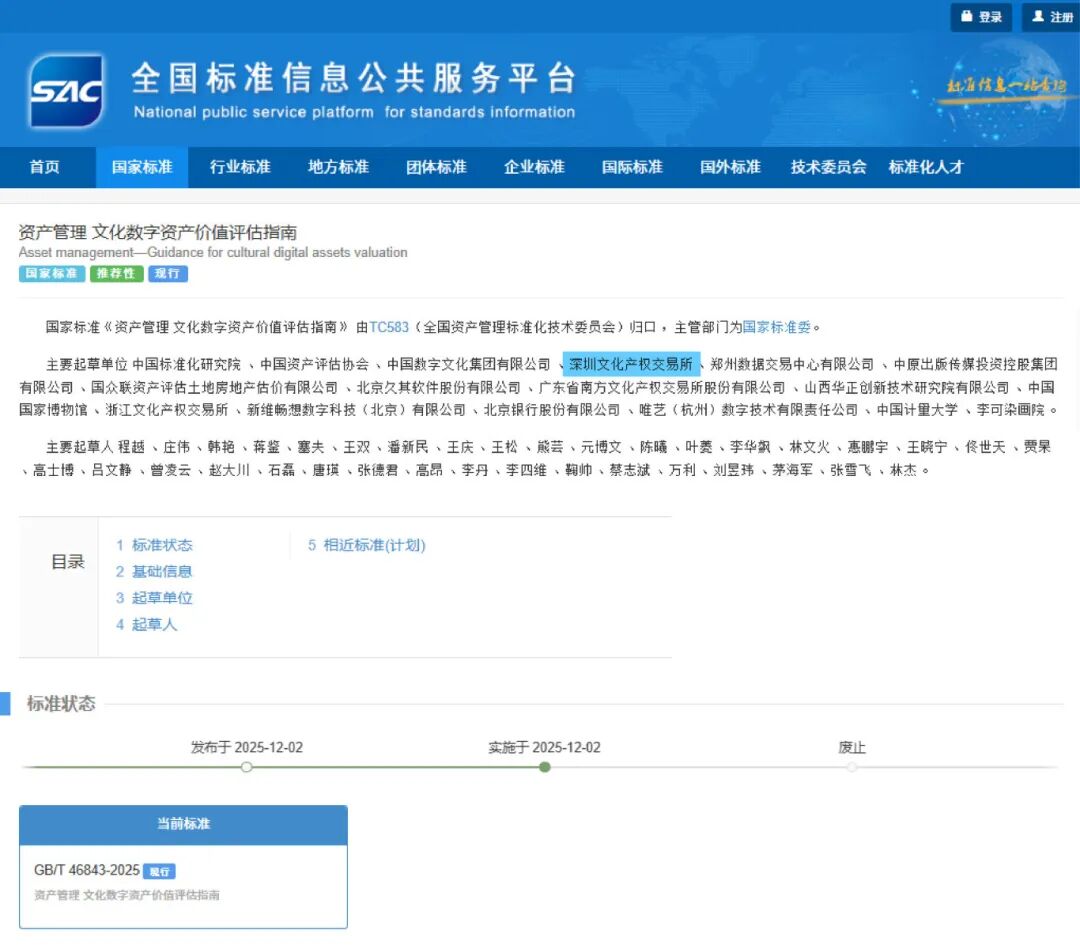Screen dimensions: 1080x945
Task: Open the GB/T 46843-2025 standard card
Action: tap(184, 880)
